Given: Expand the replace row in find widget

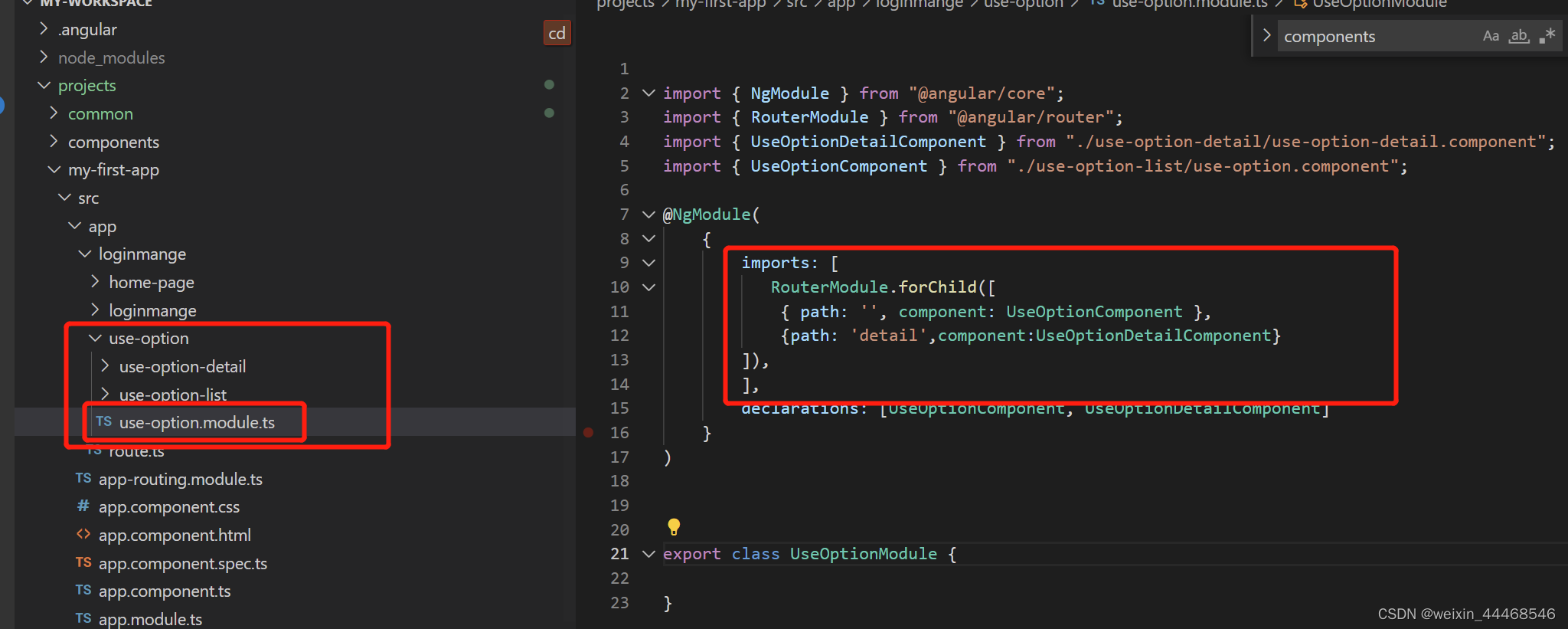Looking at the screenshot, I should [x=1266, y=35].
